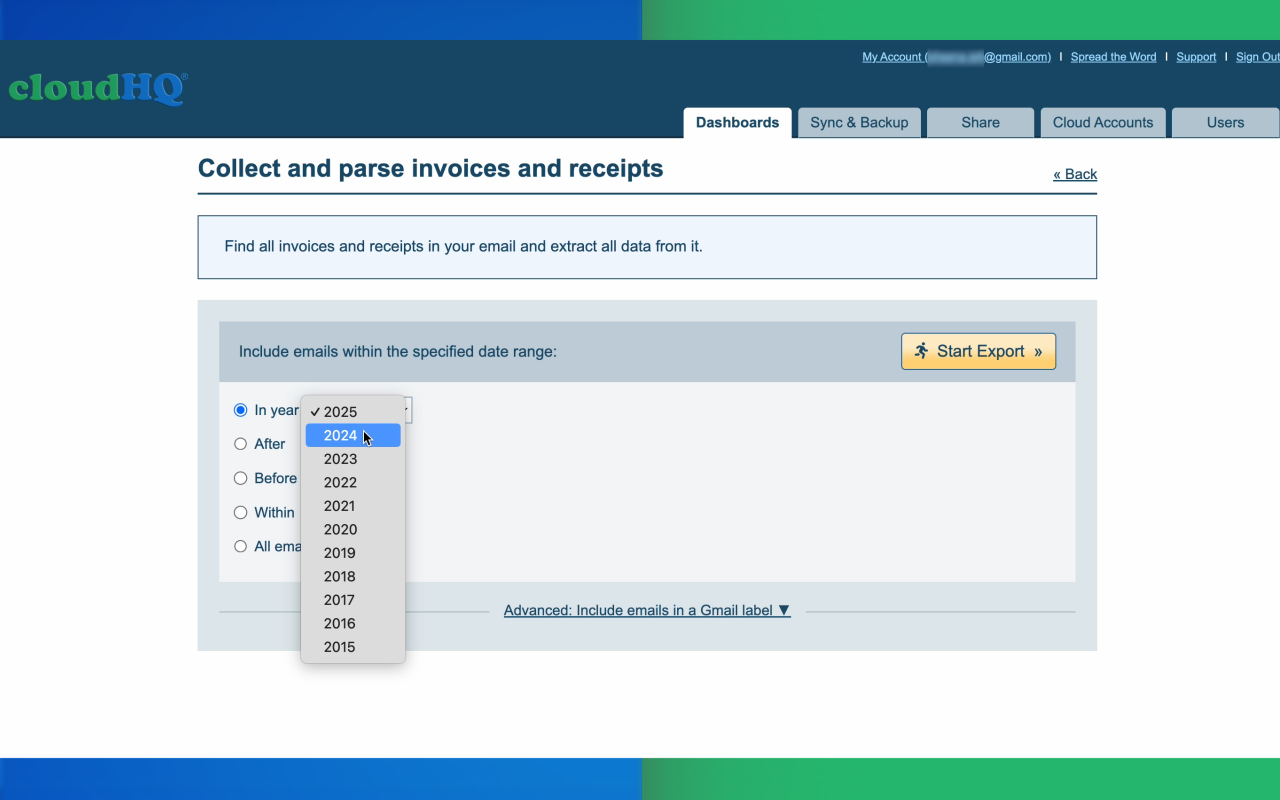Go to the Cloud Accounts tab

click(1103, 123)
